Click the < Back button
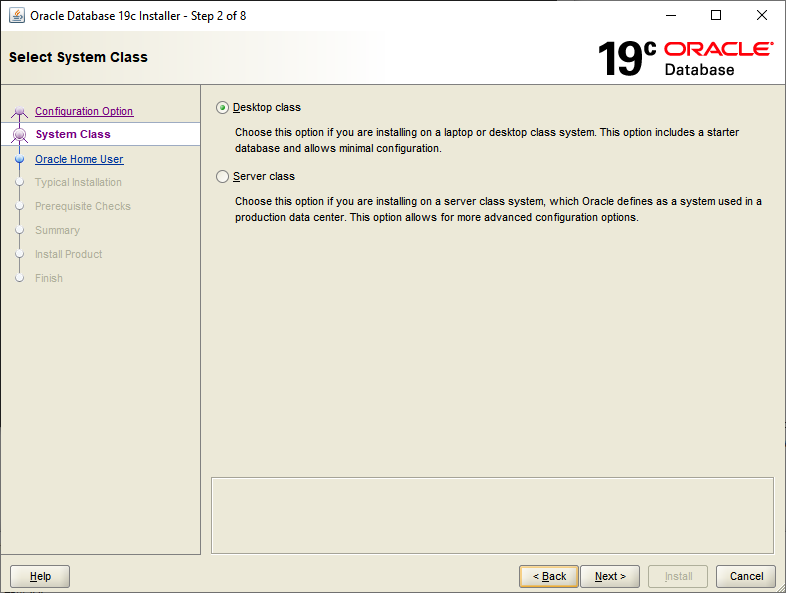This screenshot has height=593, width=786. [x=549, y=576]
